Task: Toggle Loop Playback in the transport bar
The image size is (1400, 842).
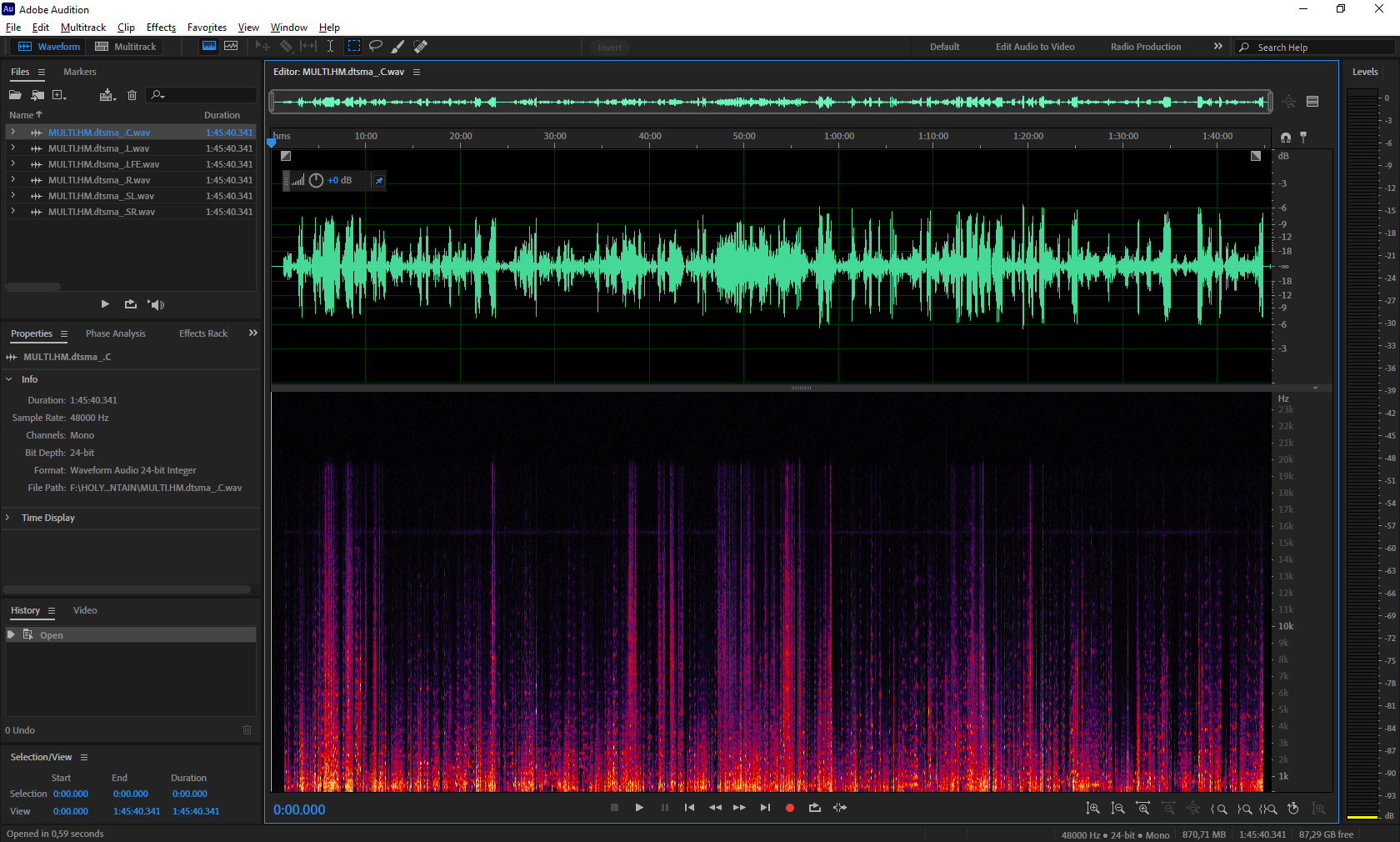Action: pos(815,808)
